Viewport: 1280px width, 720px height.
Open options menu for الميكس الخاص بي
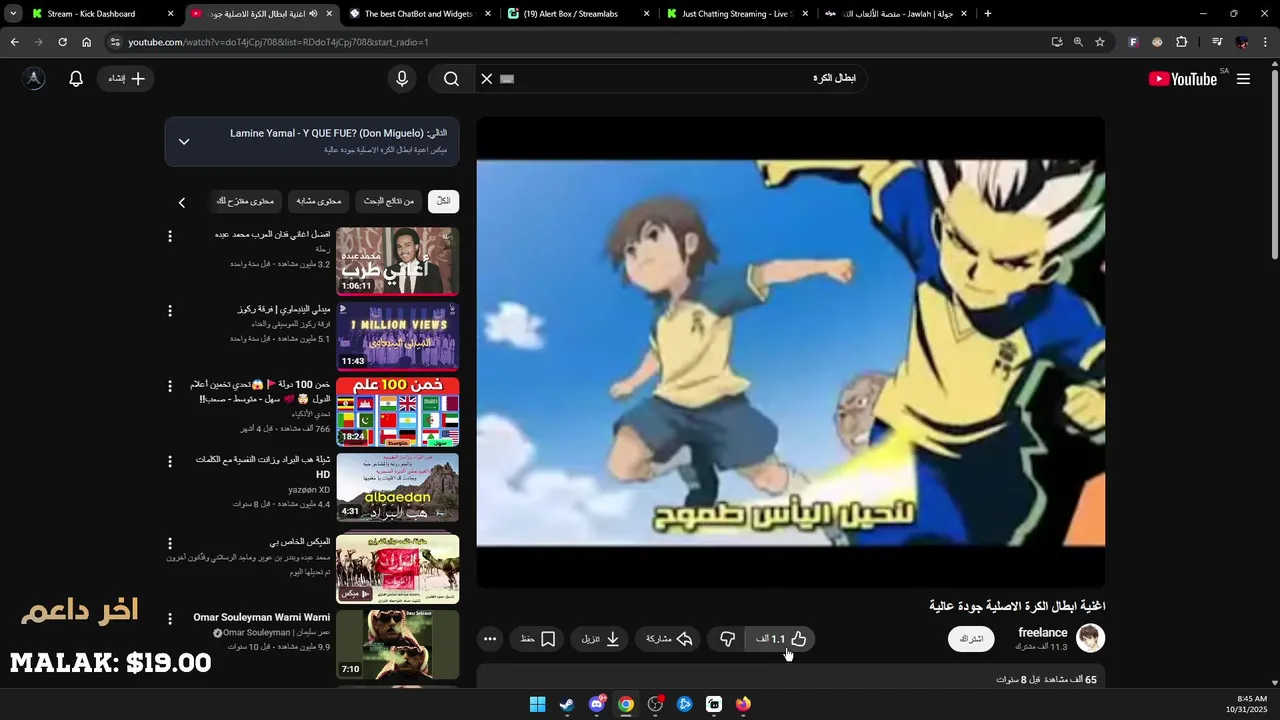point(170,543)
